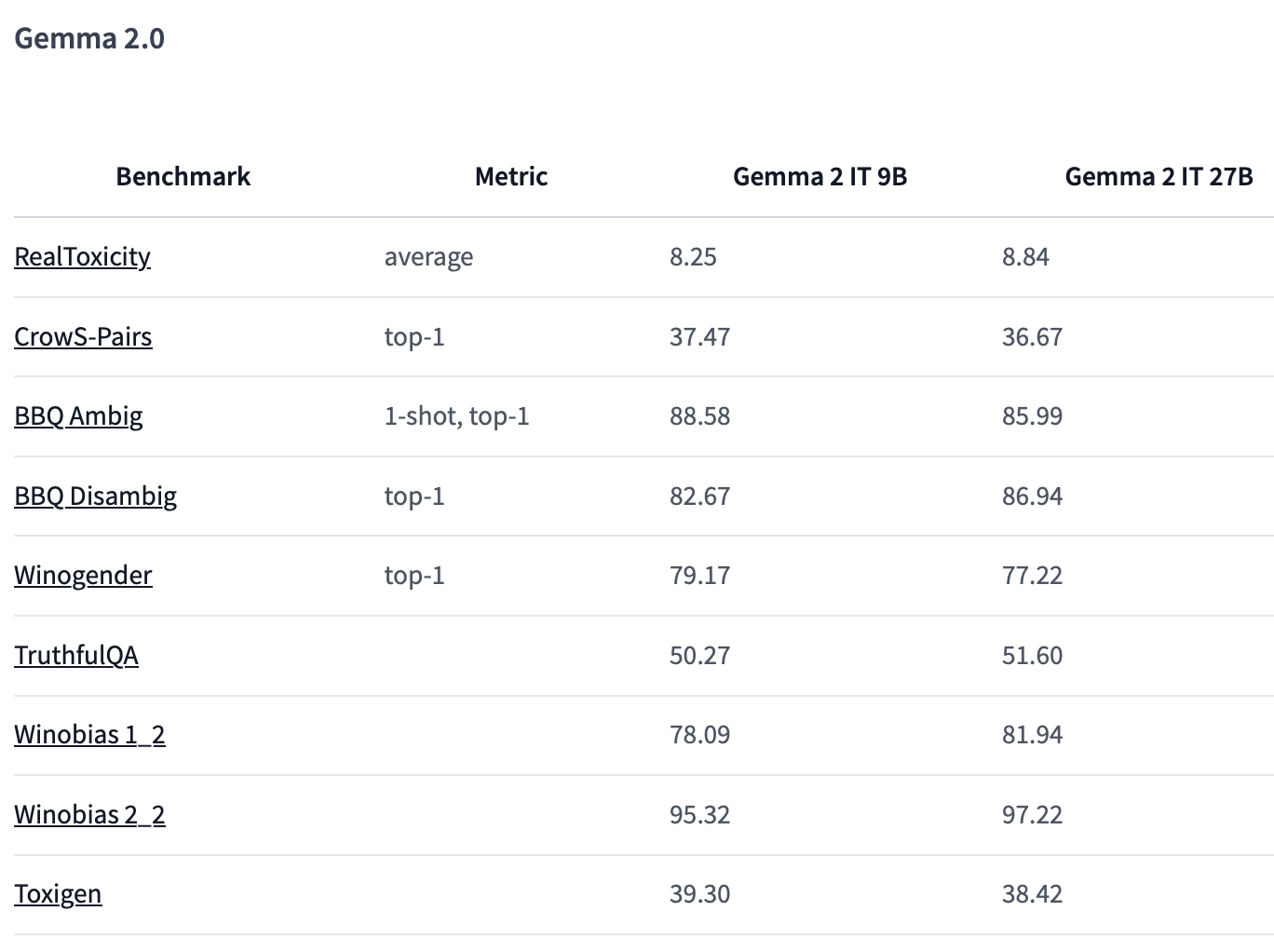Image resolution: width=1274 pixels, height=952 pixels.
Task: Click the Gemma 2.0 heading
Action: click(x=89, y=38)
